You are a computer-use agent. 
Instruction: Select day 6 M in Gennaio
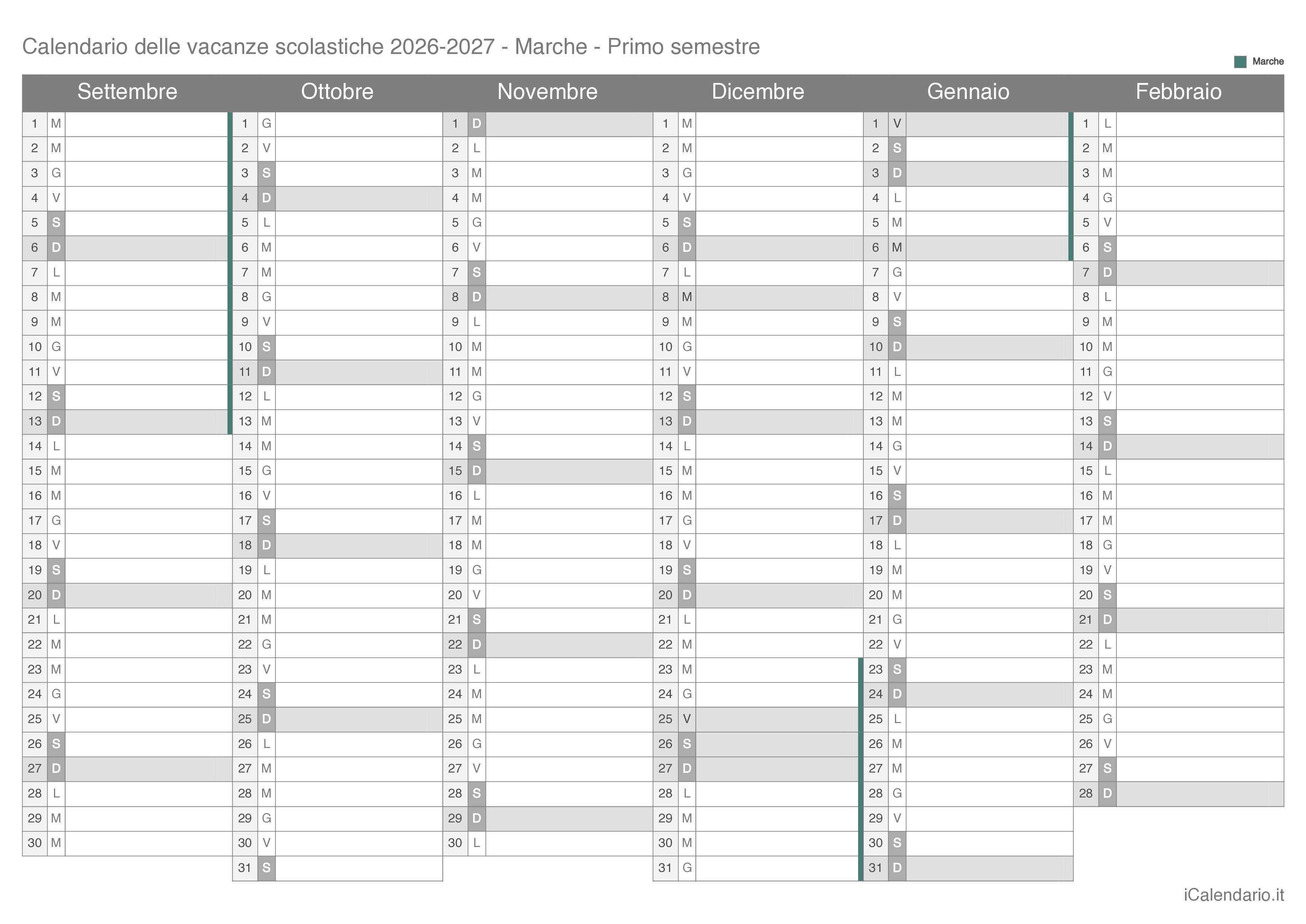[969, 248]
